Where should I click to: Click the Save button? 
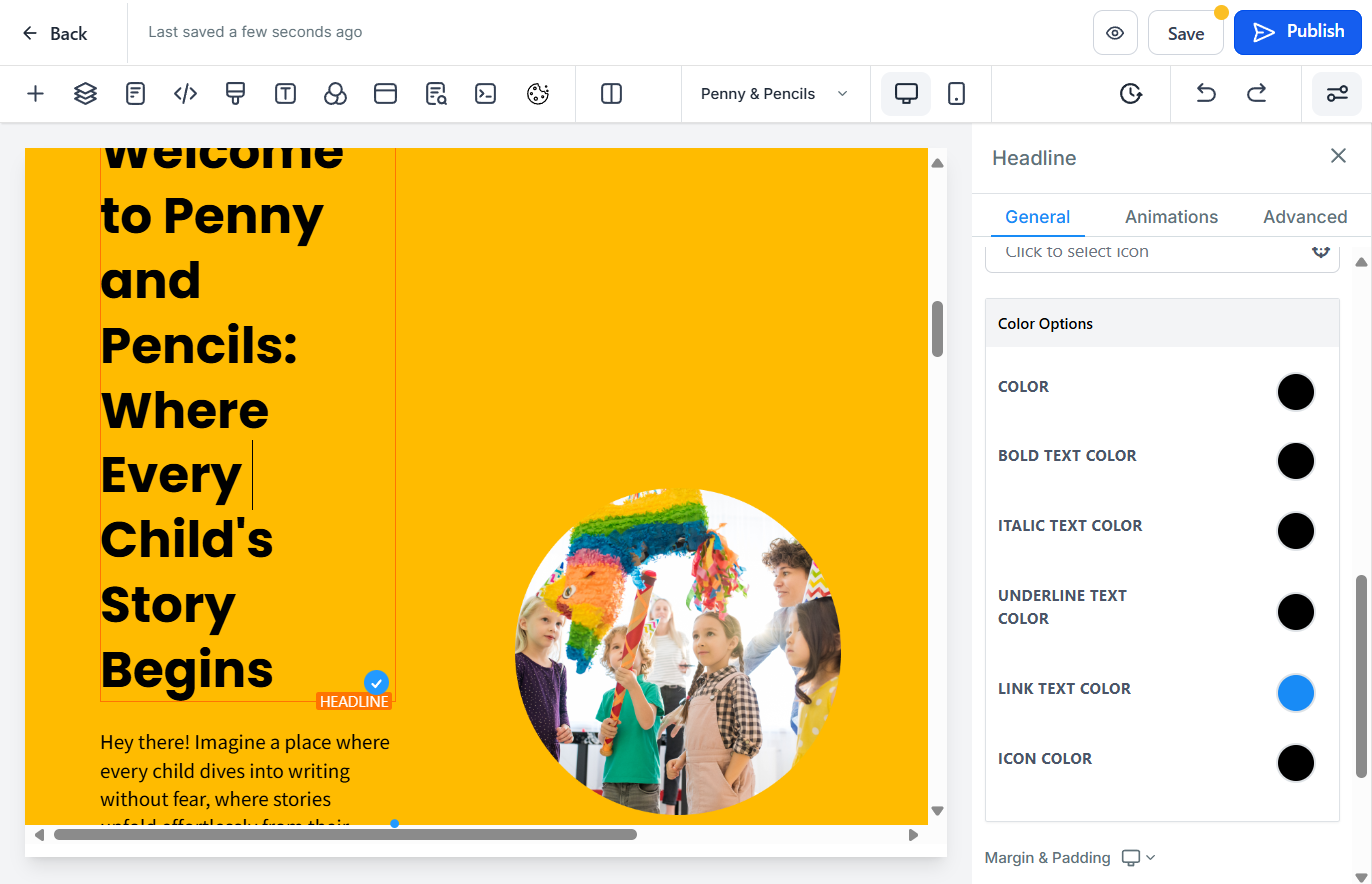(x=1186, y=33)
